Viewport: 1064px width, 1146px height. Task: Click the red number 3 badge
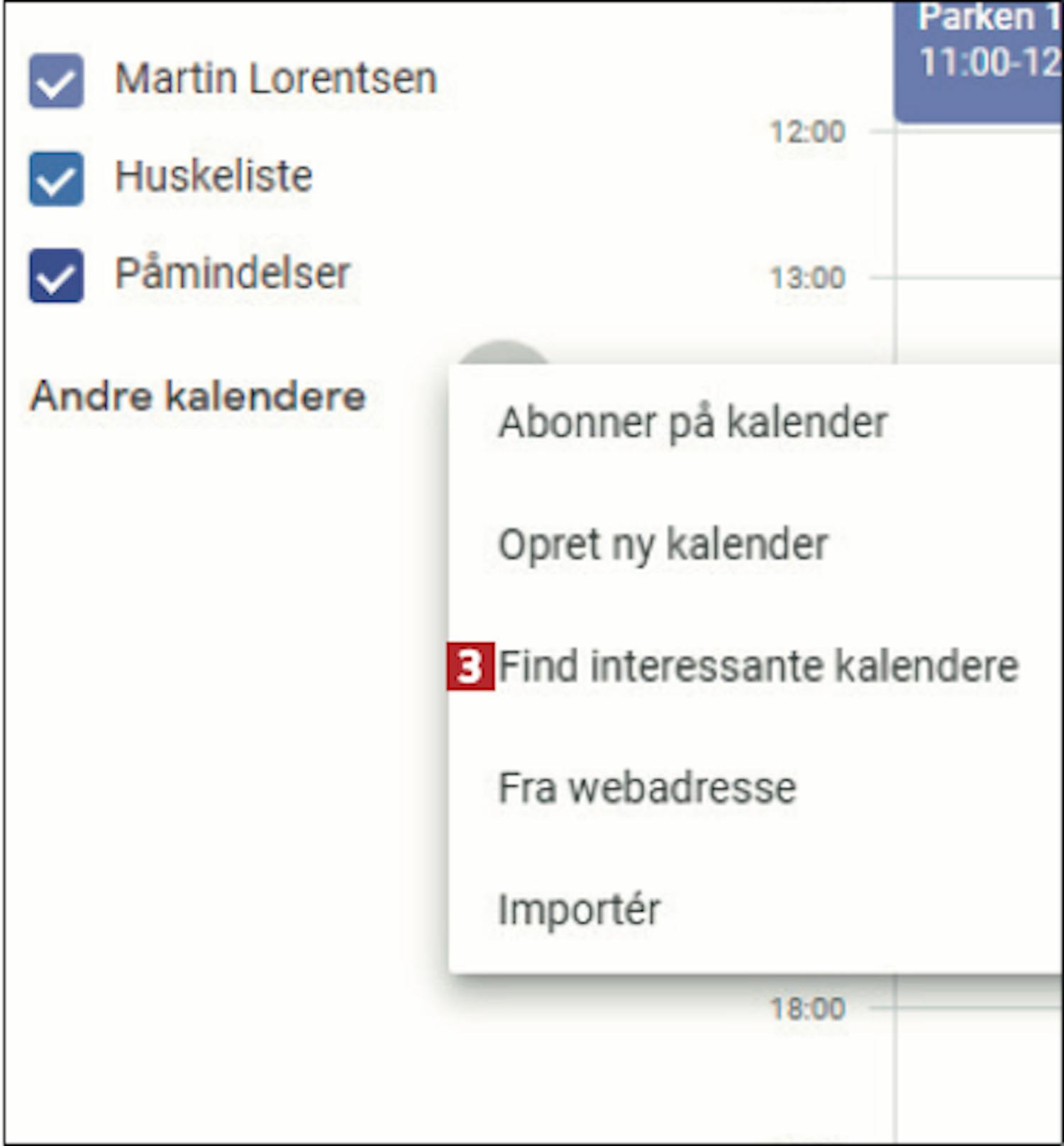click(x=470, y=667)
